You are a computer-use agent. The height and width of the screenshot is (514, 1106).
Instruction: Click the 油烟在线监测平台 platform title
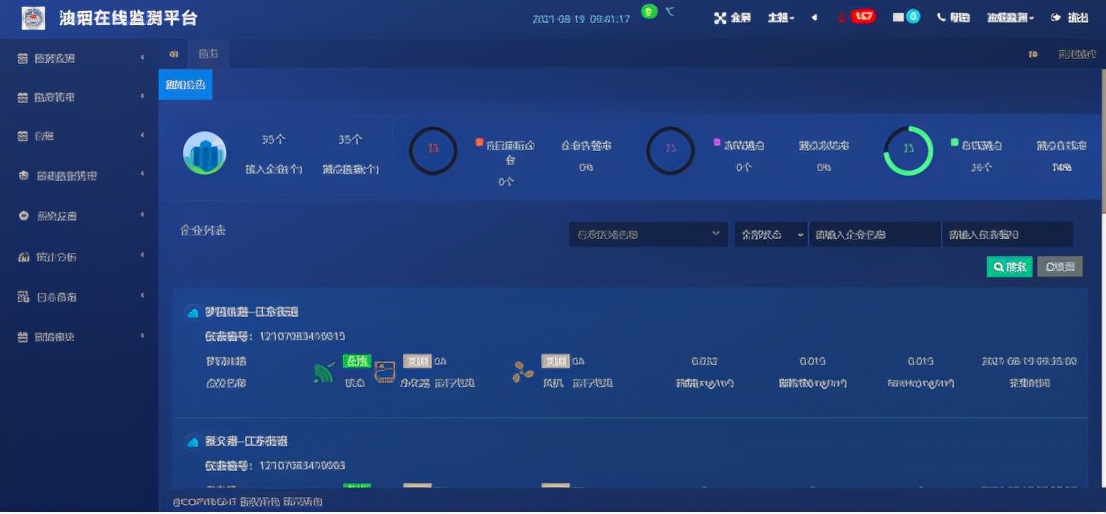tap(128, 18)
